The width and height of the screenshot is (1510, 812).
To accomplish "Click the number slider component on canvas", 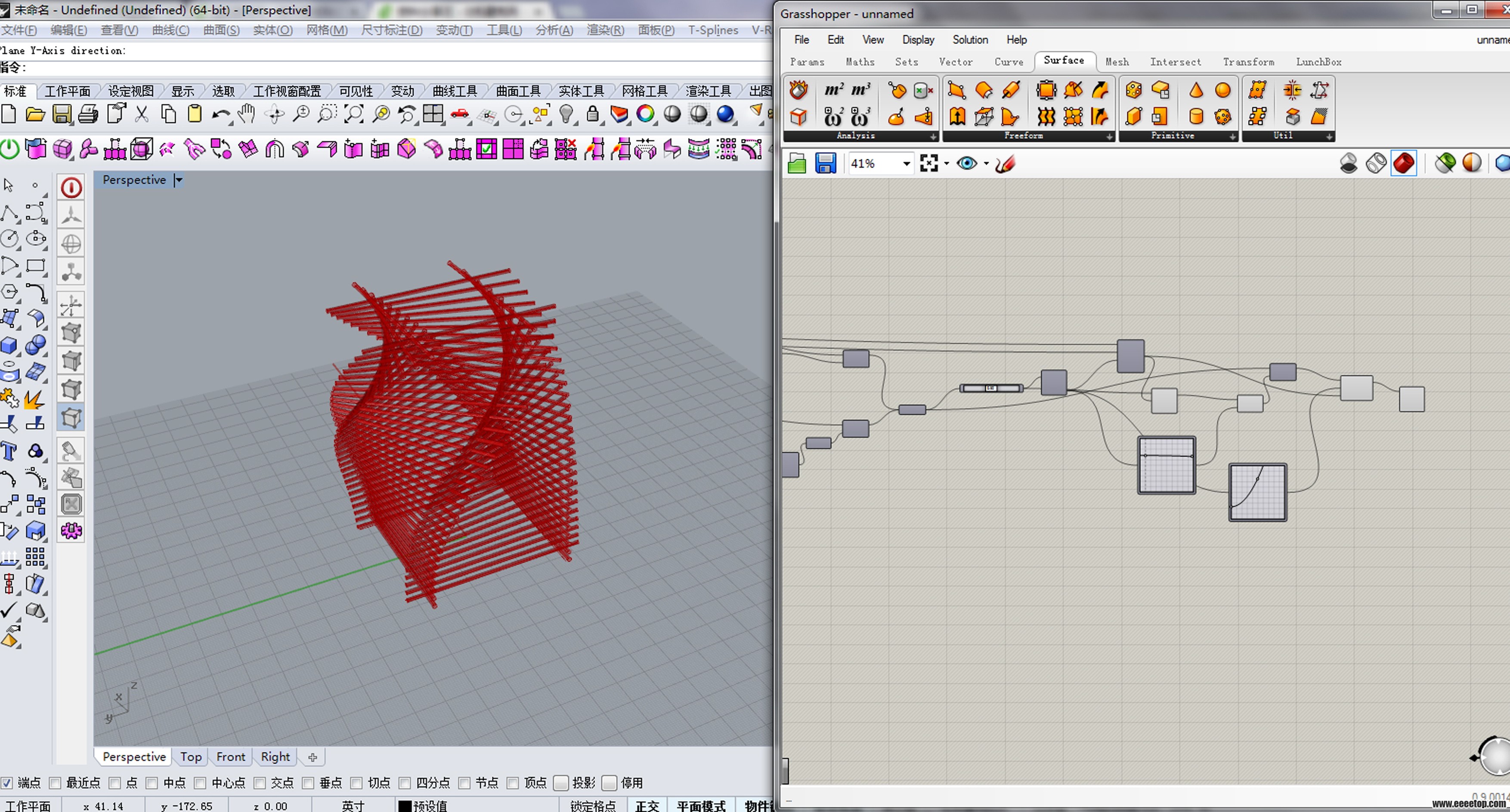I will point(990,388).
